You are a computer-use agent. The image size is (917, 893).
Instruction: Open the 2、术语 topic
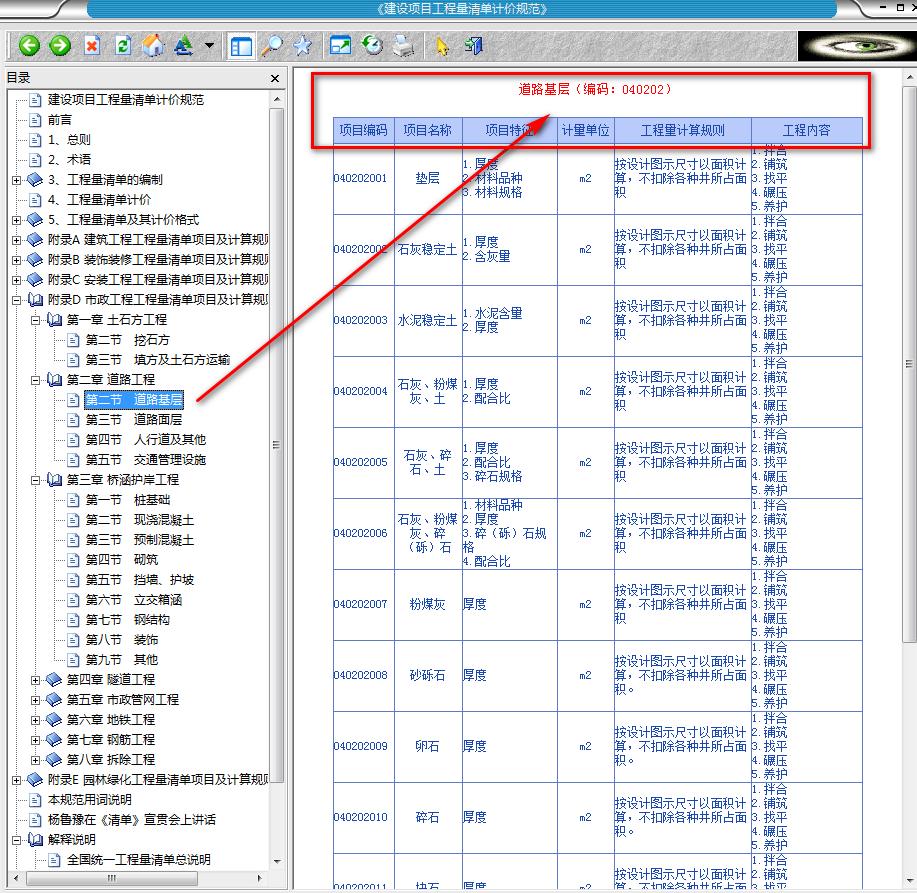69,160
